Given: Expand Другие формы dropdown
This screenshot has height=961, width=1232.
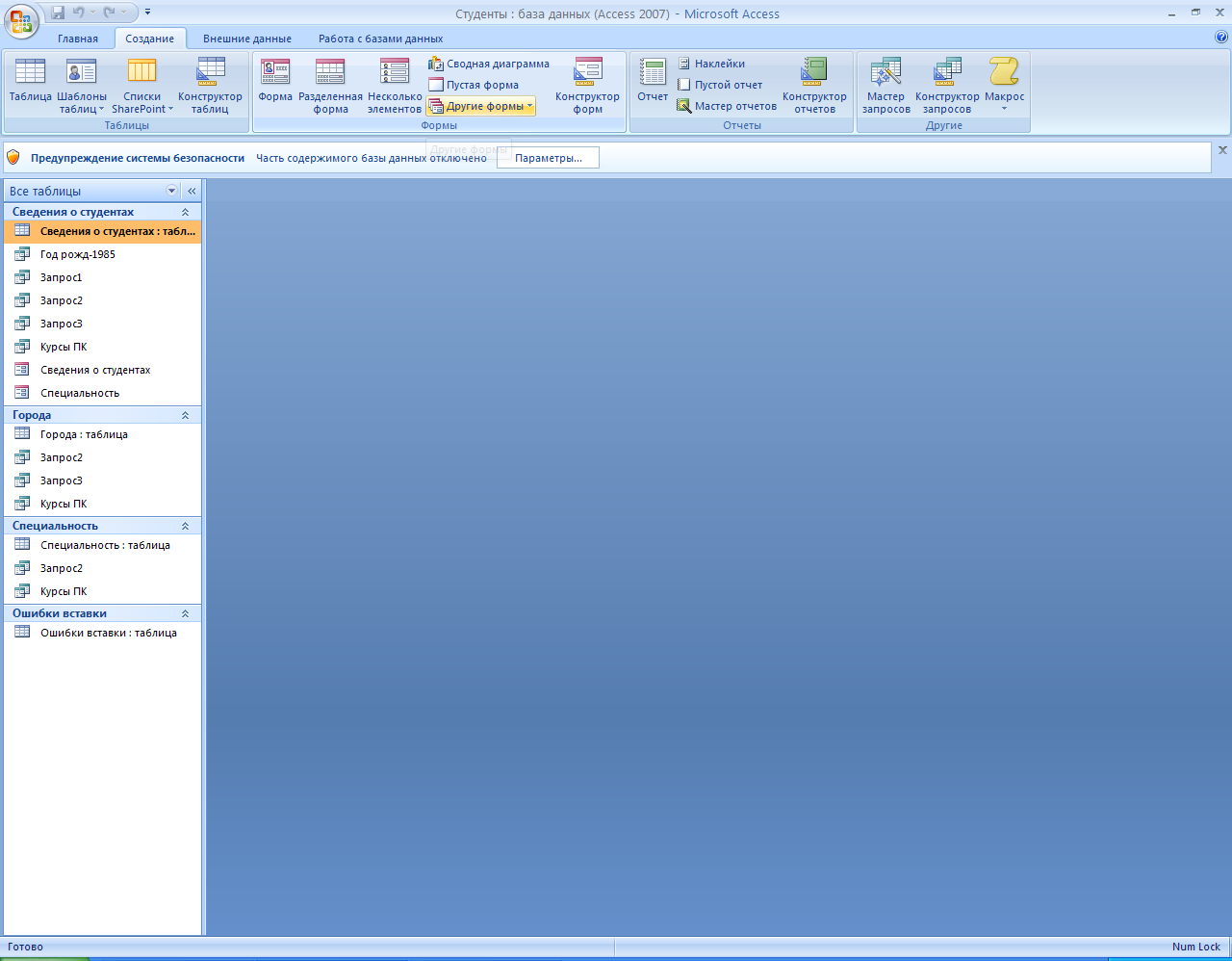Looking at the screenshot, I should tap(481, 106).
